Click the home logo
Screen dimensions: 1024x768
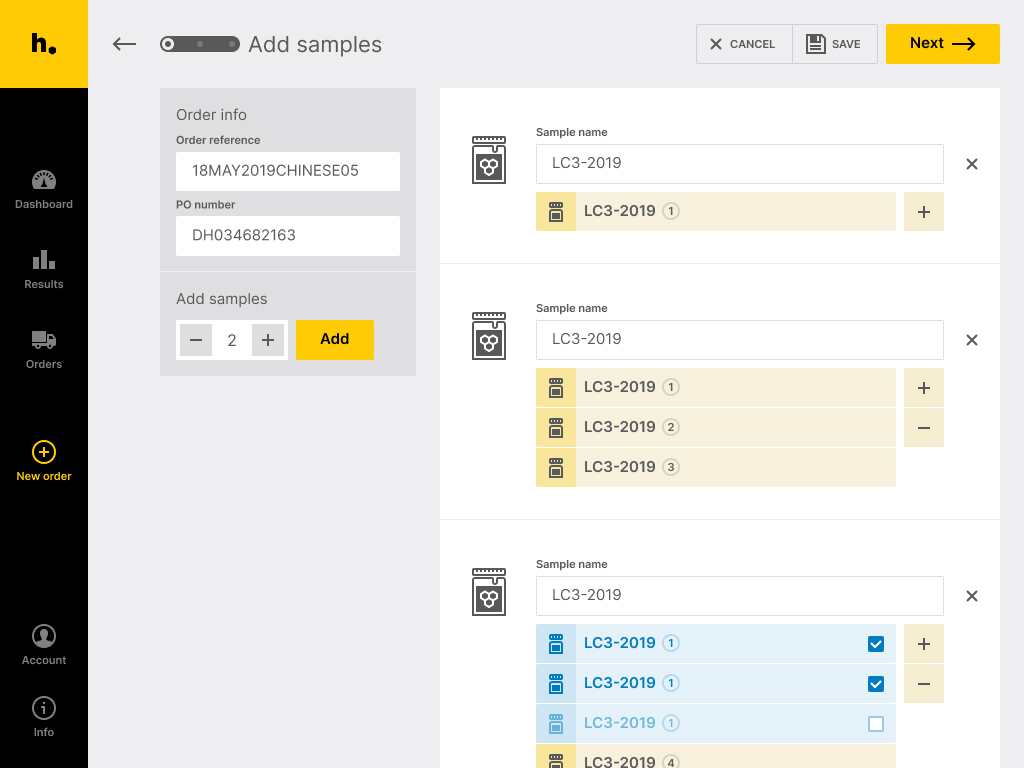(x=44, y=44)
